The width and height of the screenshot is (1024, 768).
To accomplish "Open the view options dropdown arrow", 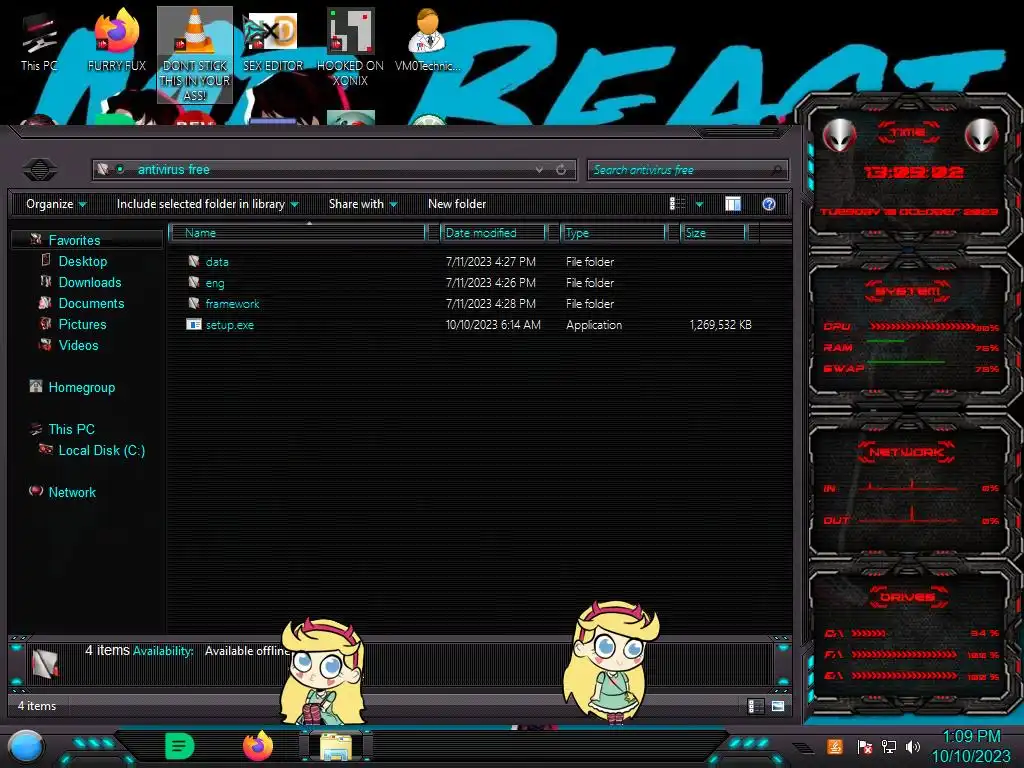I will click(699, 204).
